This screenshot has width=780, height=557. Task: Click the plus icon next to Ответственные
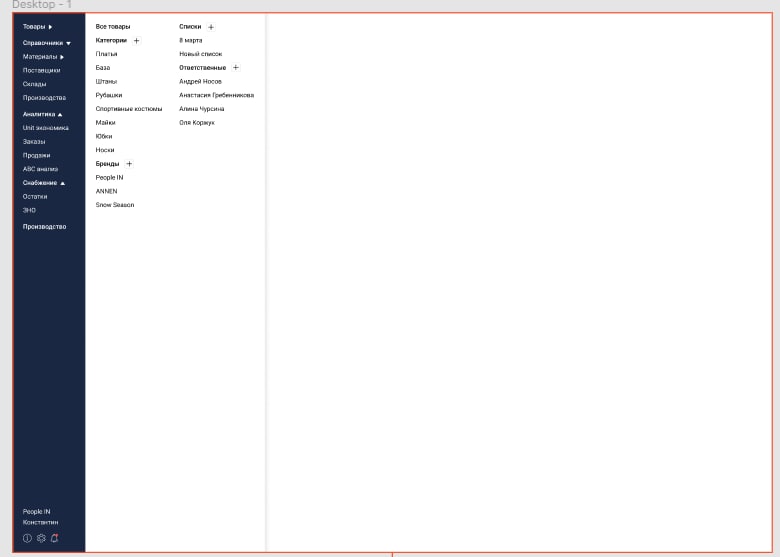pyautogui.click(x=236, y=68)
